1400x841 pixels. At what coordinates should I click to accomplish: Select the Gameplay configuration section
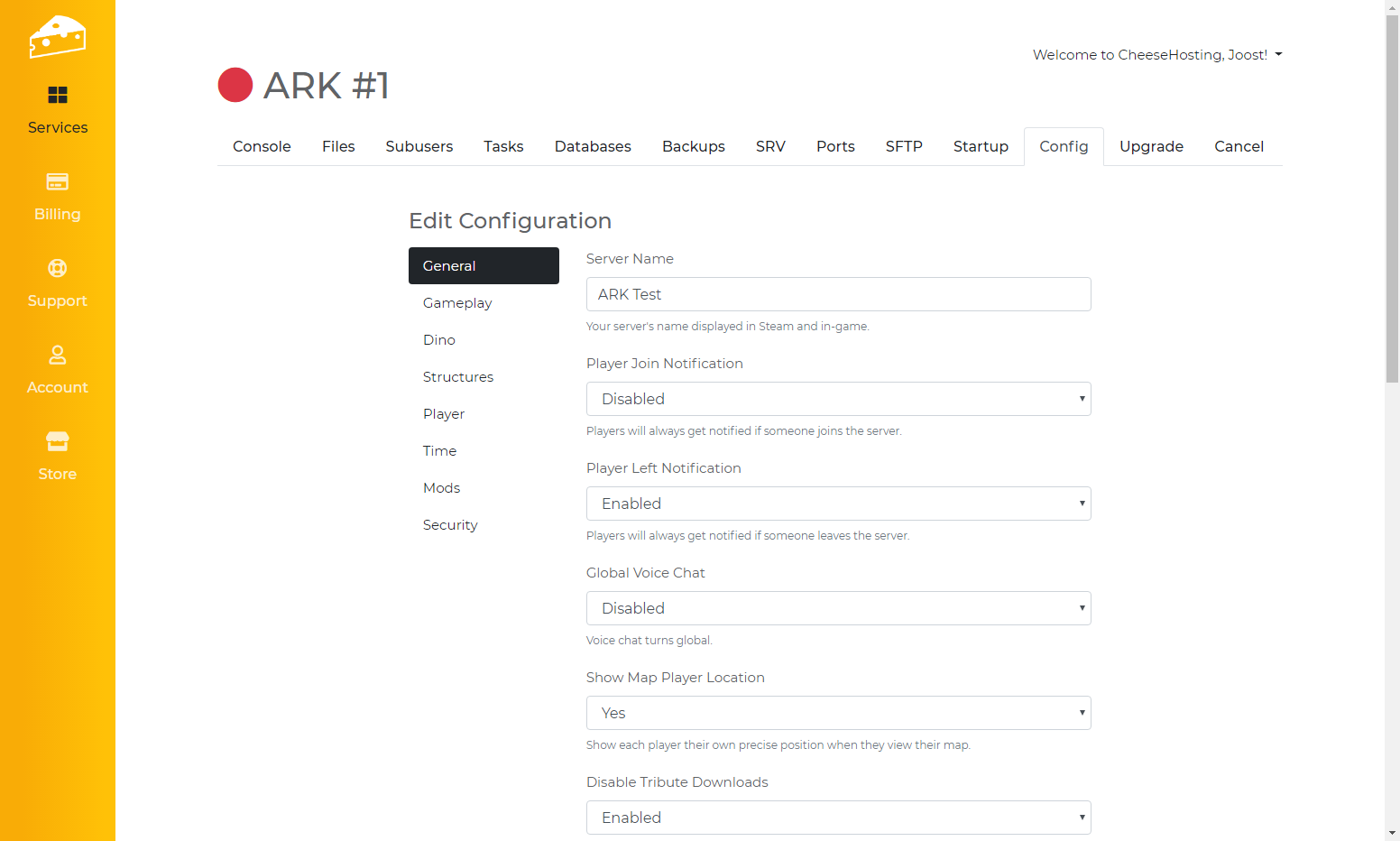pyautogui.click(x=457, y=303)
